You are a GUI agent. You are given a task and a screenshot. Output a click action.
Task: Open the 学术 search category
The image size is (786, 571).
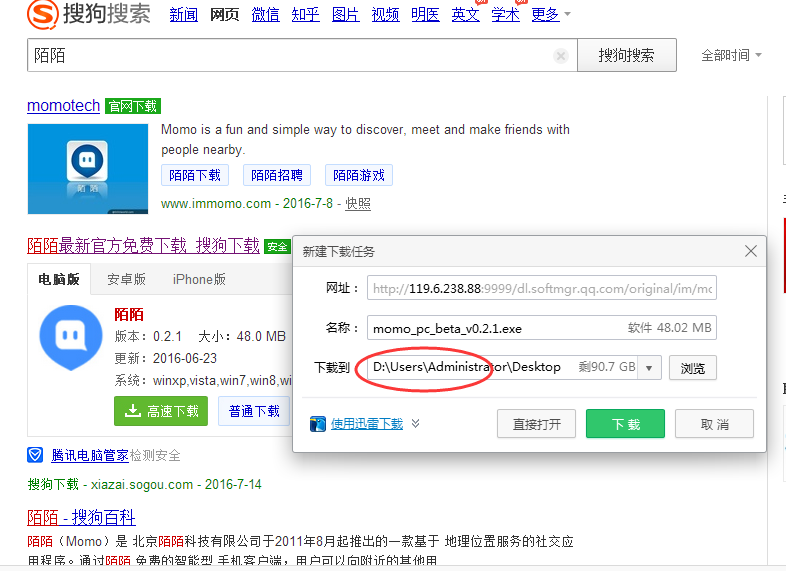[x=505, y=15]
